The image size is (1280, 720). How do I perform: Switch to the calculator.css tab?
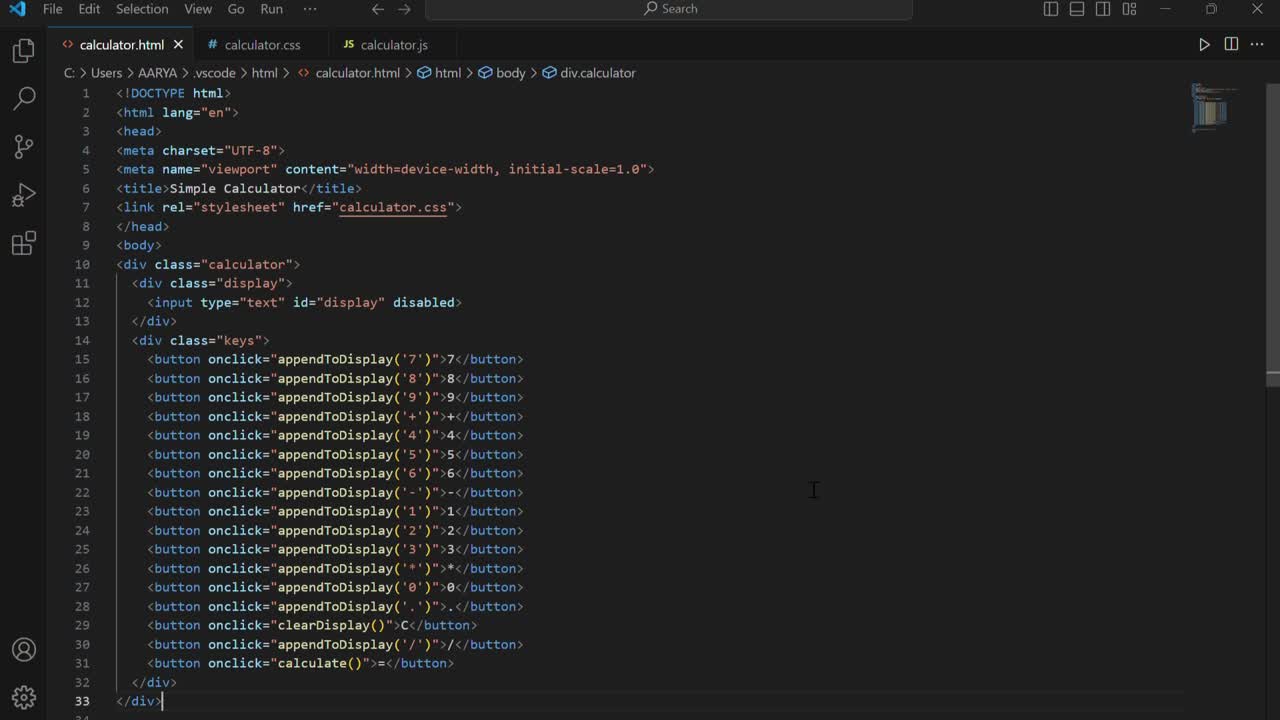[x=262, y=45]
